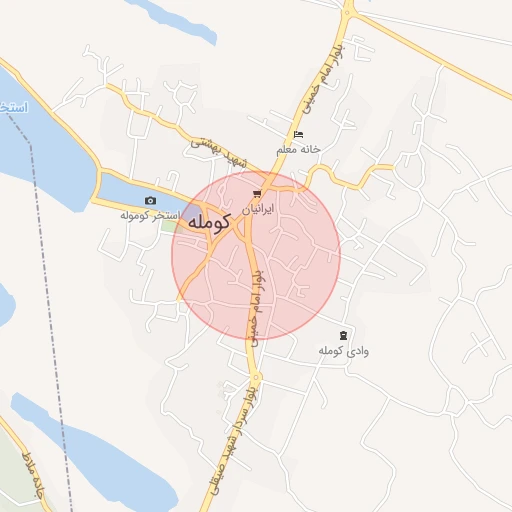
Task: Click the hotel bed icon above خانه معلم
Action: 298,135
